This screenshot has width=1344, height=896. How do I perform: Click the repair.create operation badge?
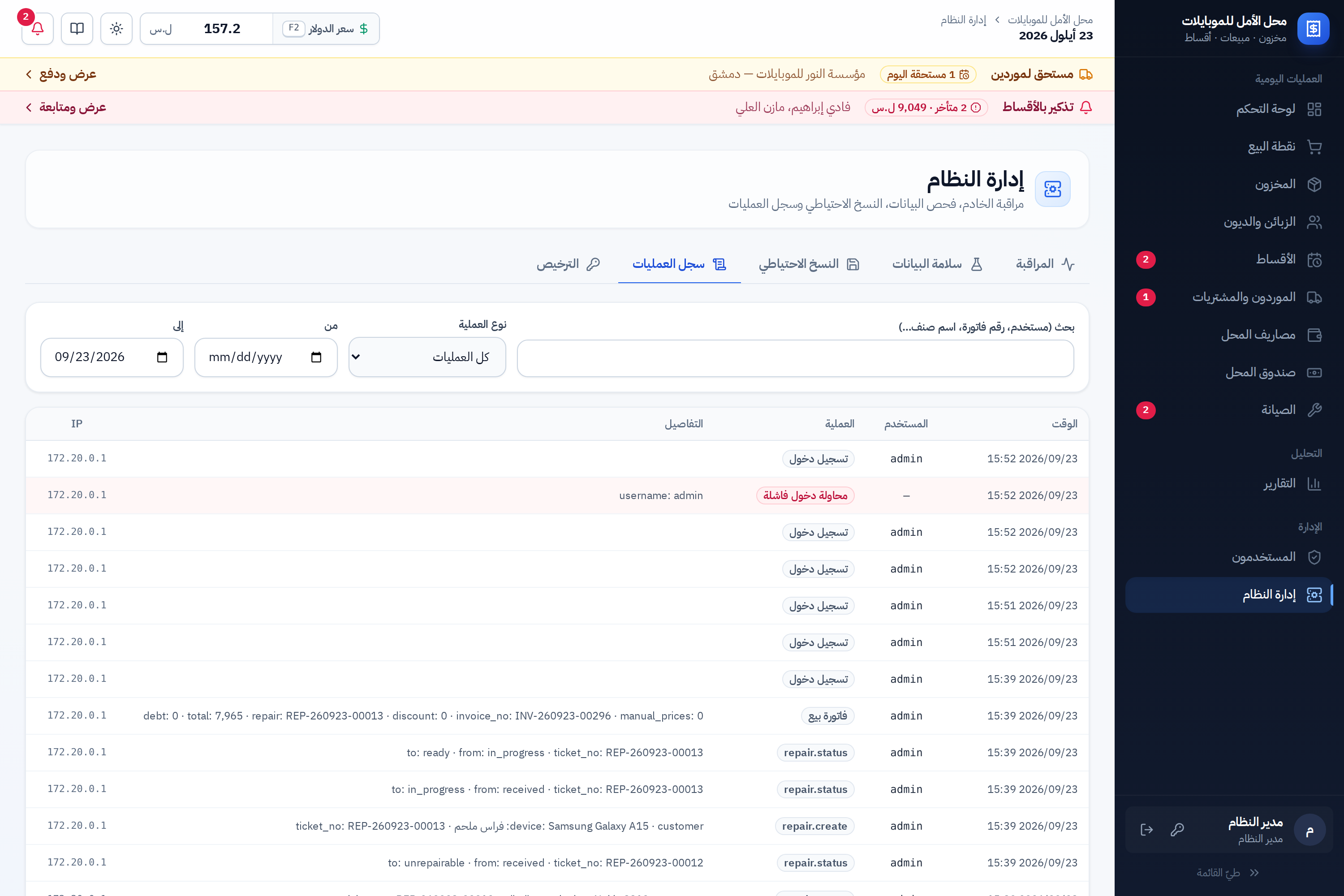[x=814, y=826]
